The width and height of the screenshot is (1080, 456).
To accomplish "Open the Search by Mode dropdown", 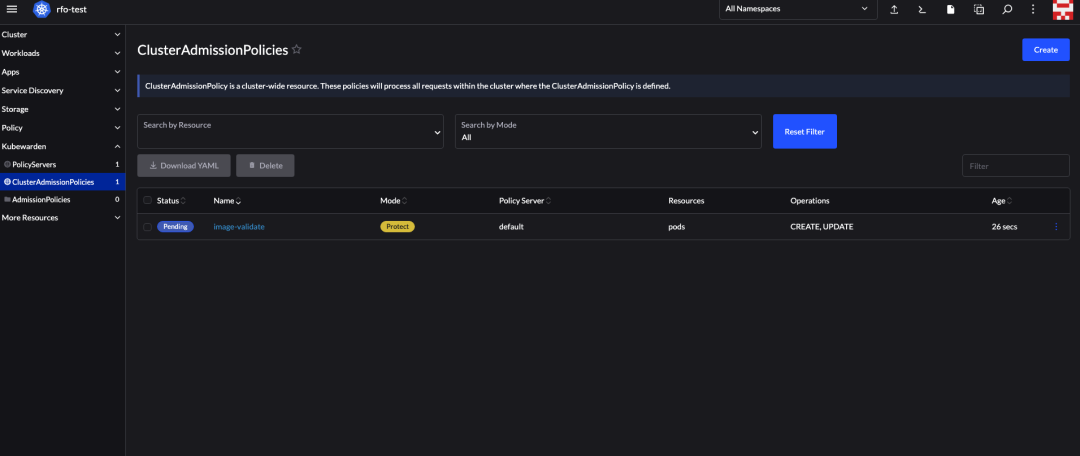I will click(x=609, y=131).
